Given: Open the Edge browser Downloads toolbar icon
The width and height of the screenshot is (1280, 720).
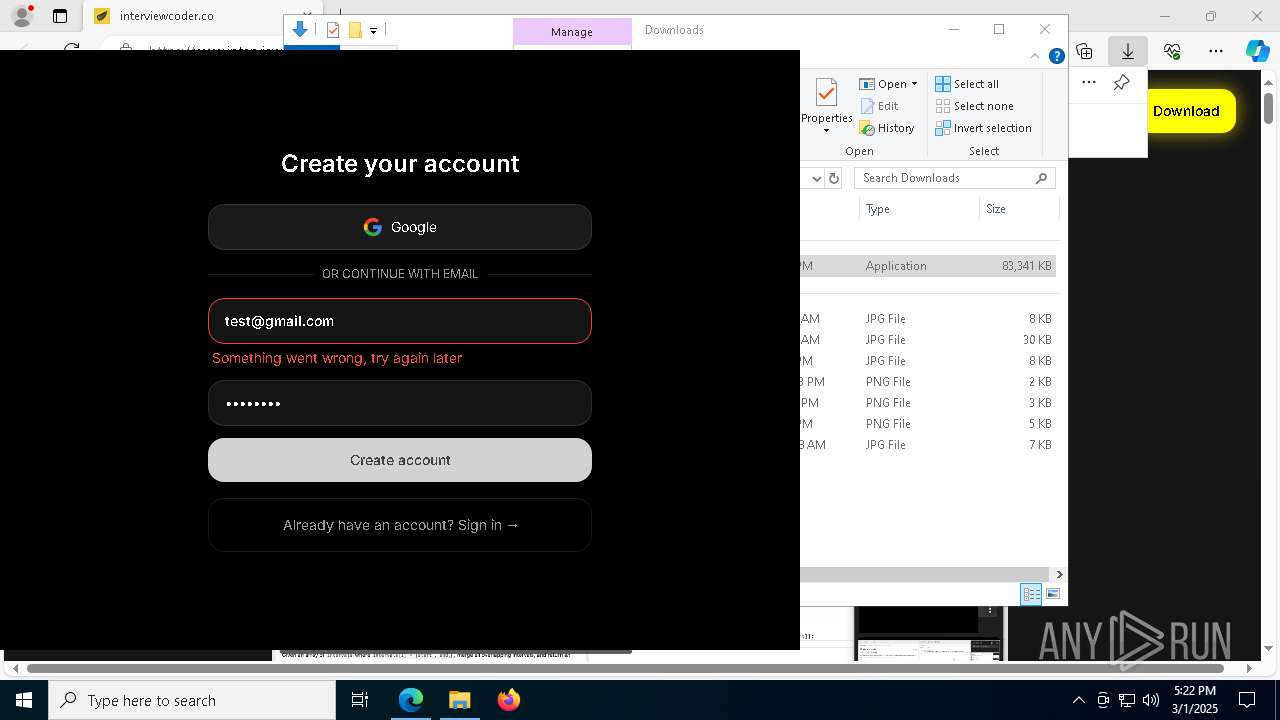Looking at the screenshot, I should tap(1128, 51).
